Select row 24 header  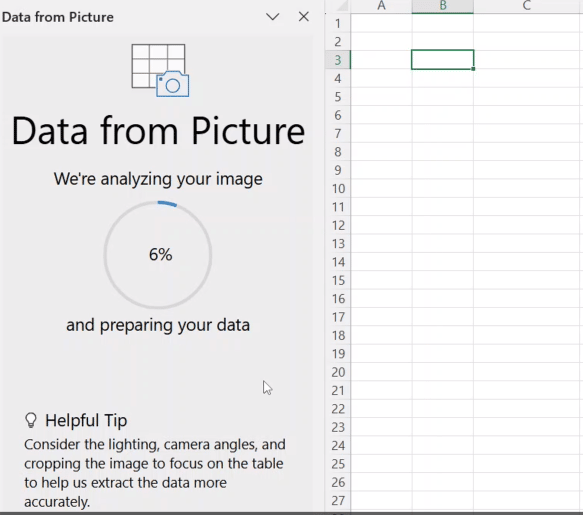(338, 445)
